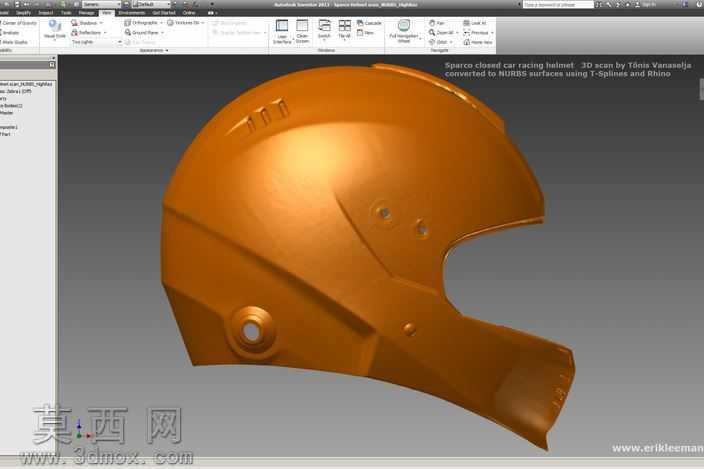This screenshot has height=469, width=704.
Task: Open the Two Lights lighting style dropdown
Action: (x=96, y=42)
